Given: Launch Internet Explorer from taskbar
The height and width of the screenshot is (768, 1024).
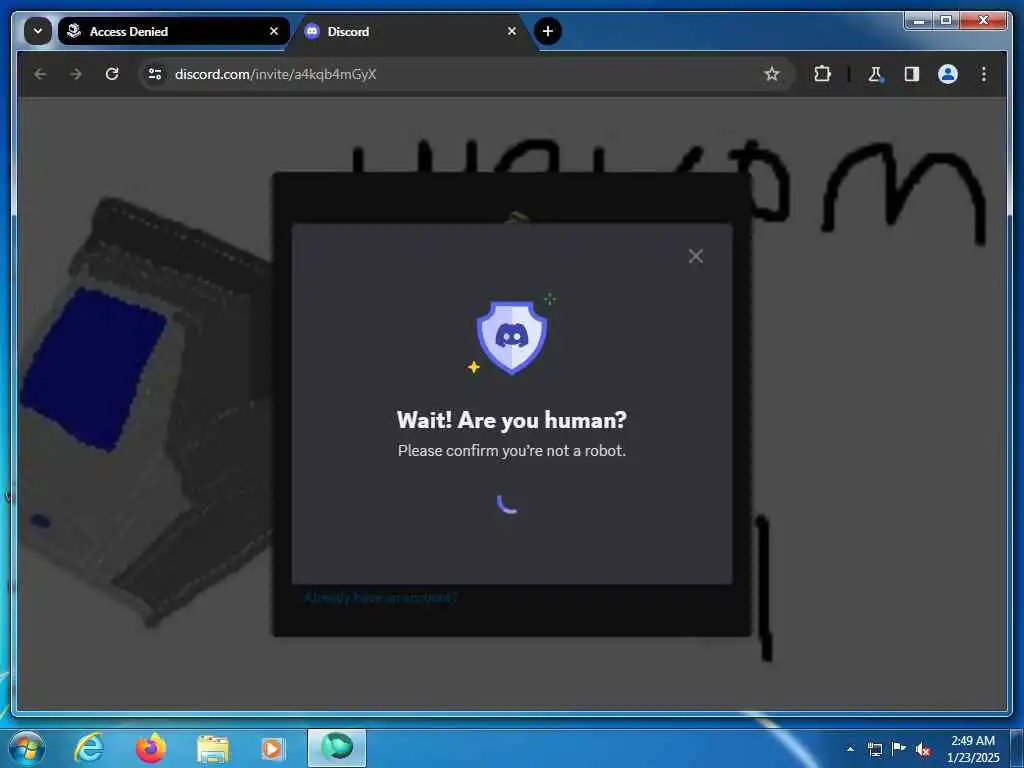Looking at the screenshot, I should (89, 748).
